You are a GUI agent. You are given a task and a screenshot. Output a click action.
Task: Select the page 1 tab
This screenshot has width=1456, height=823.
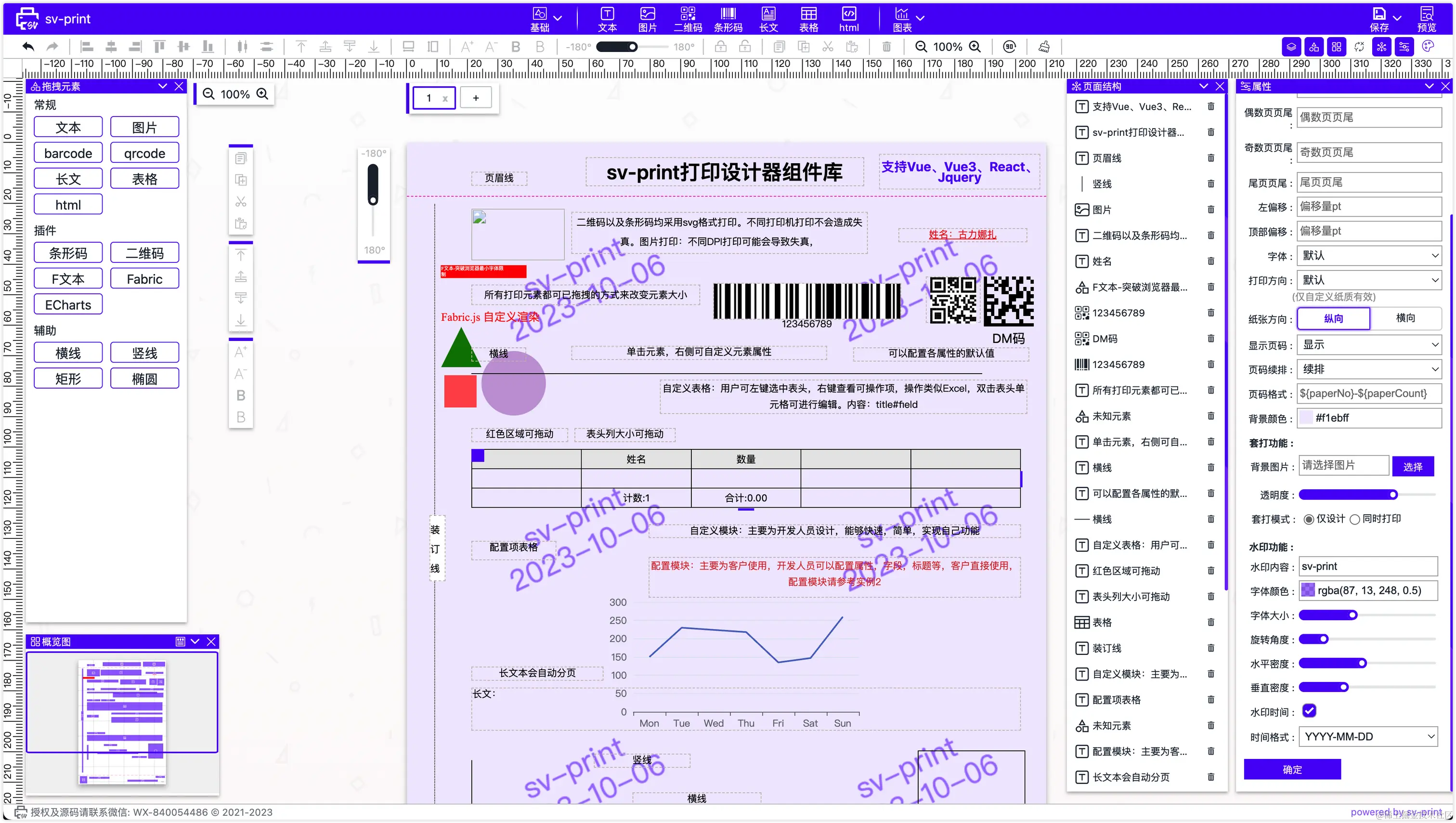[429, 98]
